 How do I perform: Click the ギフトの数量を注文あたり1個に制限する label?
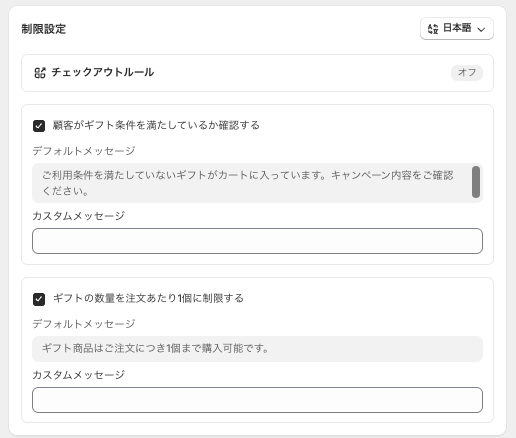click(x=148, y=298)
